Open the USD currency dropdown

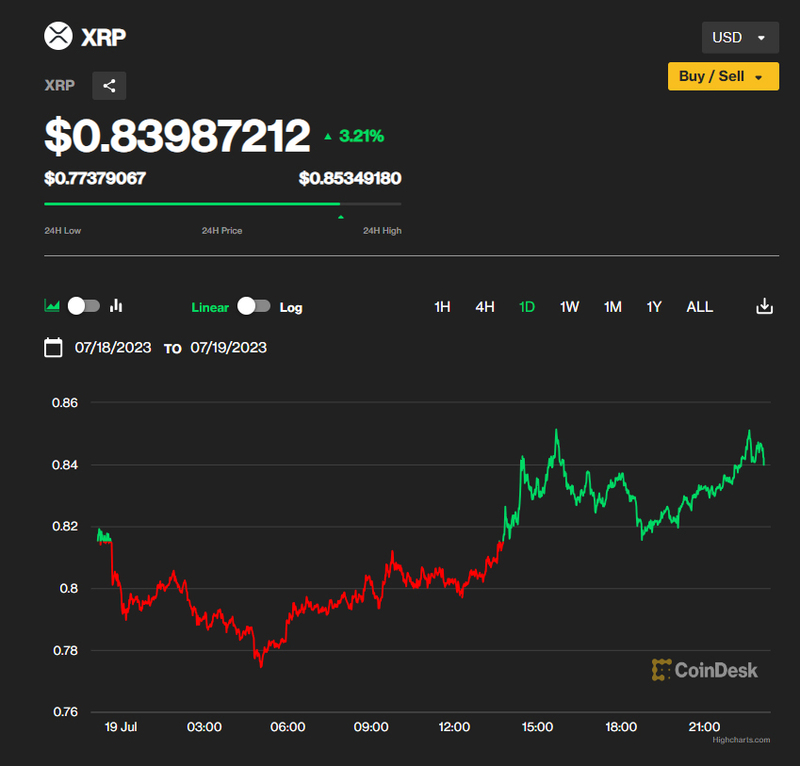click(739, 38)
